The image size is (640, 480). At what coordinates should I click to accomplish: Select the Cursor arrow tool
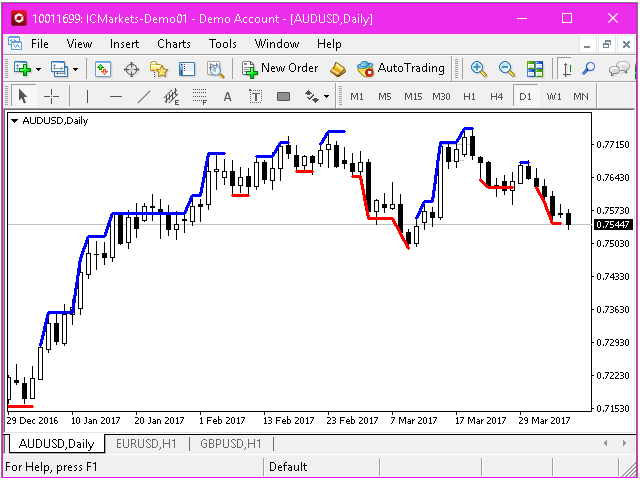23,97
